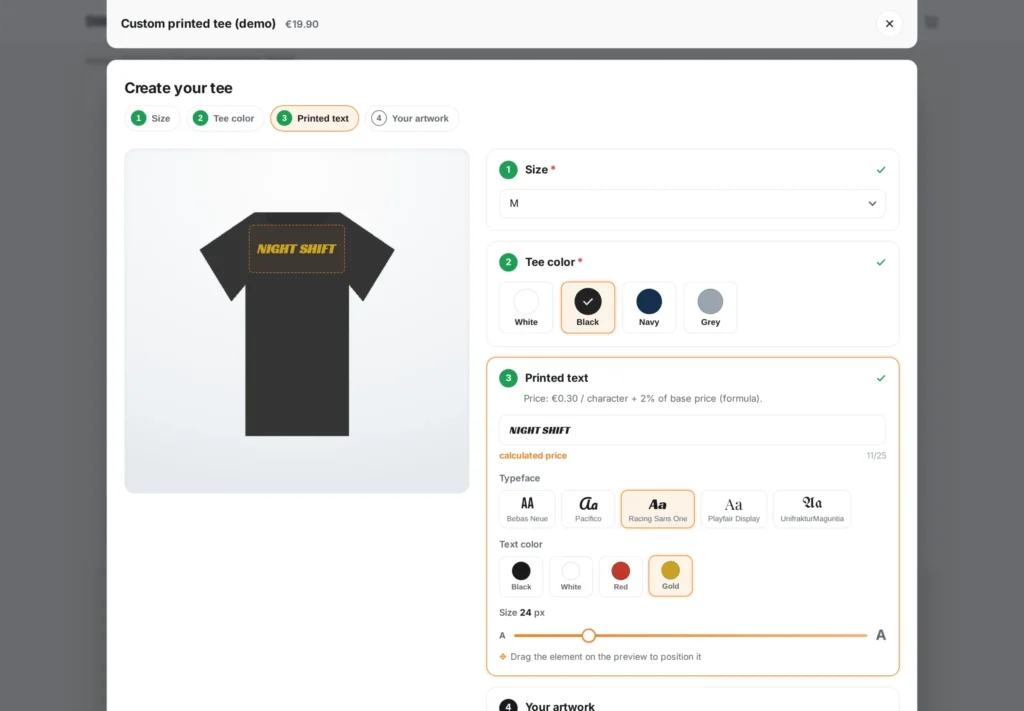Click the Printed text section green checkmark
1024x711 pixels.
(x=880, y=378)
